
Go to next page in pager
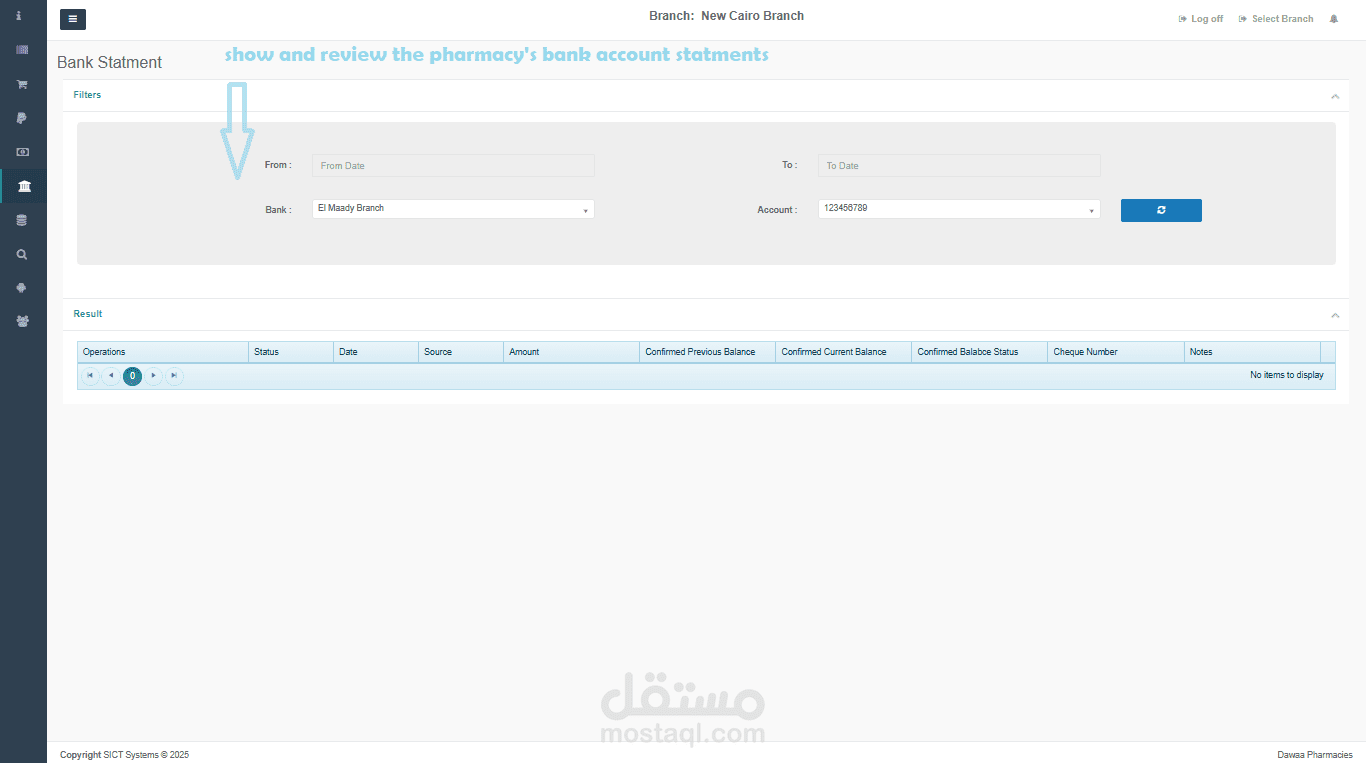pos(154,376)
